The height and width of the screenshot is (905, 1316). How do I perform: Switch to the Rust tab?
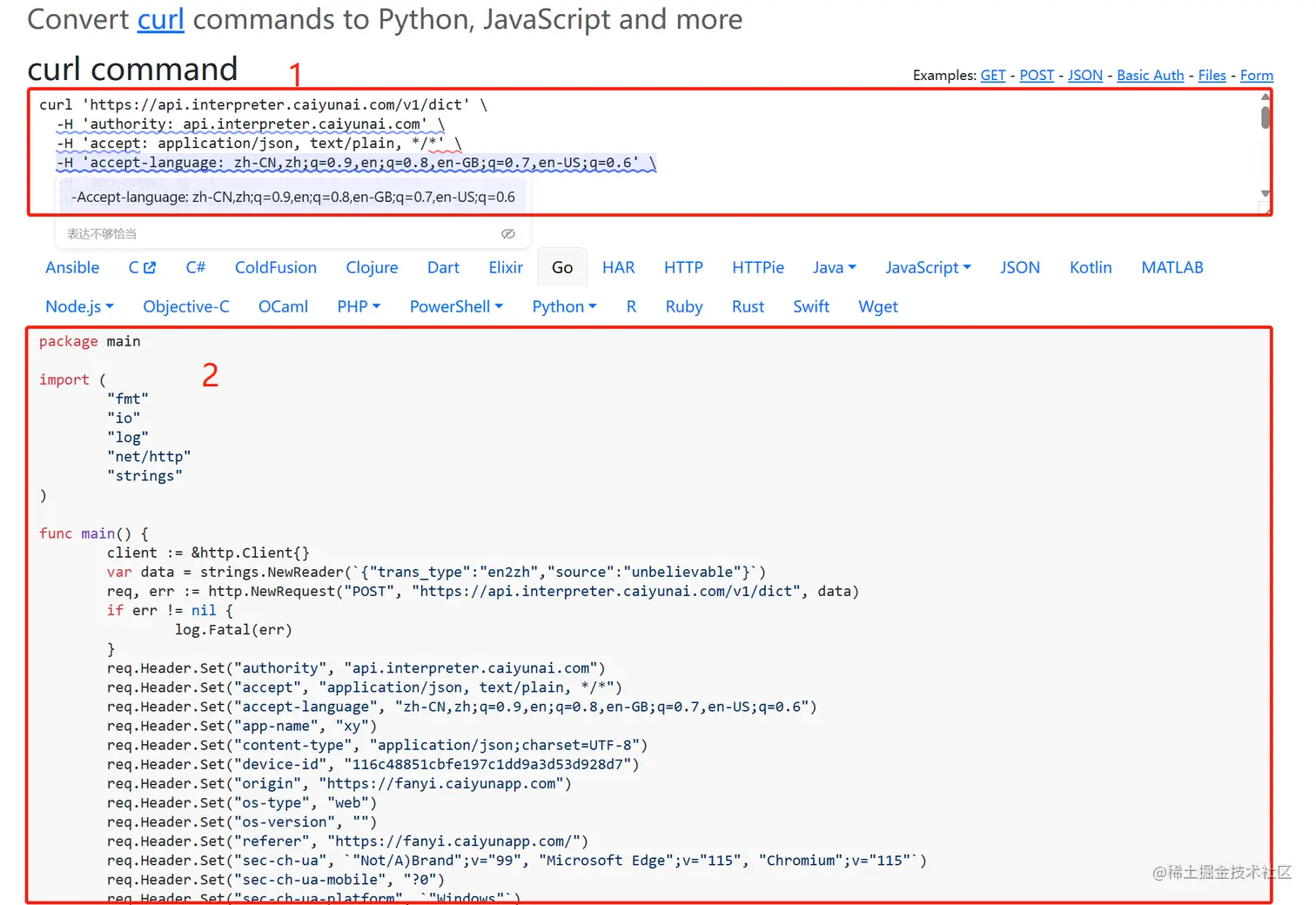pyautogui.click(x=748, y=307)
